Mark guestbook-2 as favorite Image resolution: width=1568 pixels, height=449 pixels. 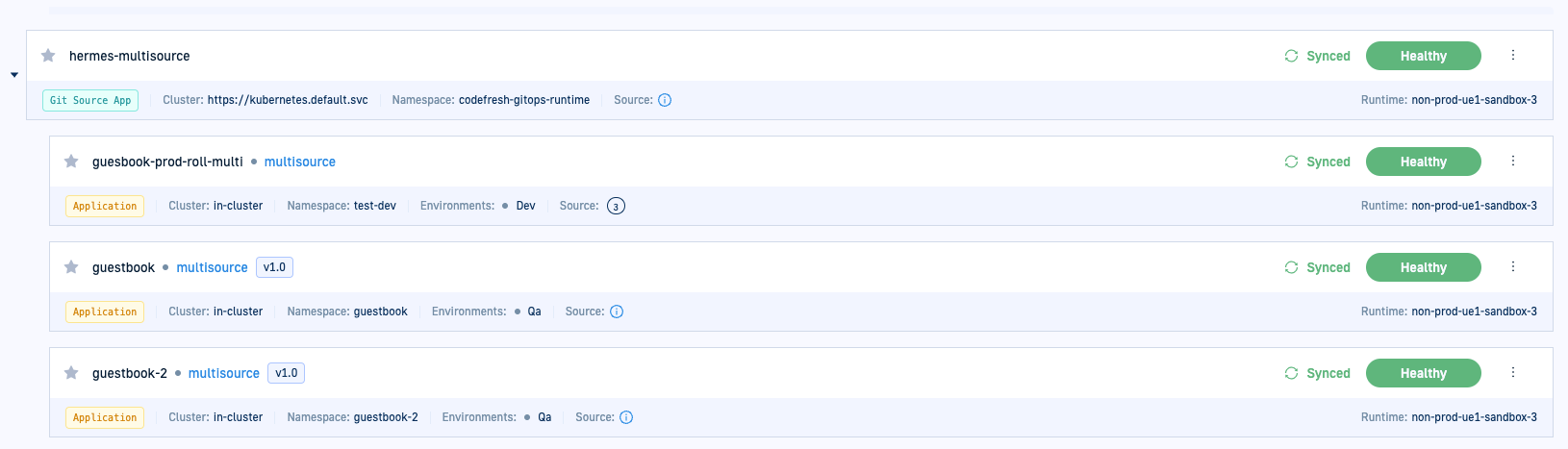pos(71,373)
